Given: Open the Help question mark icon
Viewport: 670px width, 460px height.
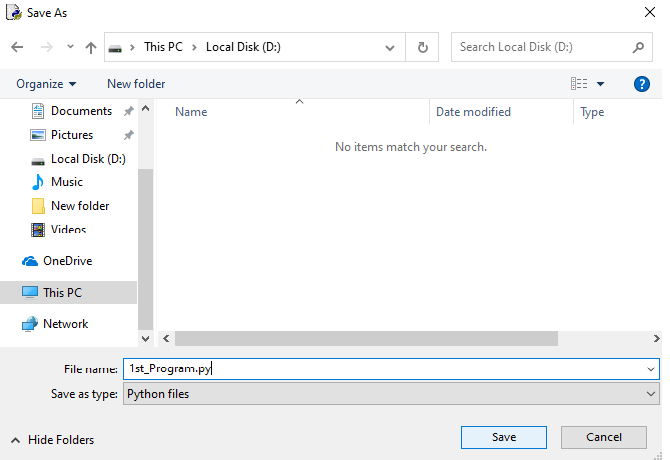Looking at the screenshot, I should tap(642, 84).
